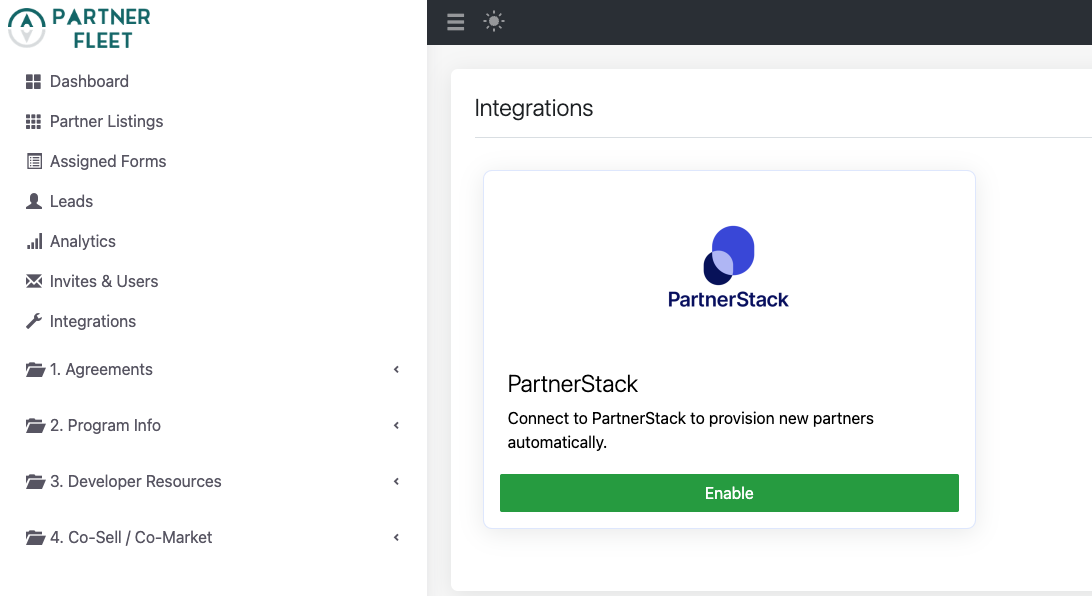Open the Analytics section
Screen dimensions: 1092x596
click(x=83, y=242)
